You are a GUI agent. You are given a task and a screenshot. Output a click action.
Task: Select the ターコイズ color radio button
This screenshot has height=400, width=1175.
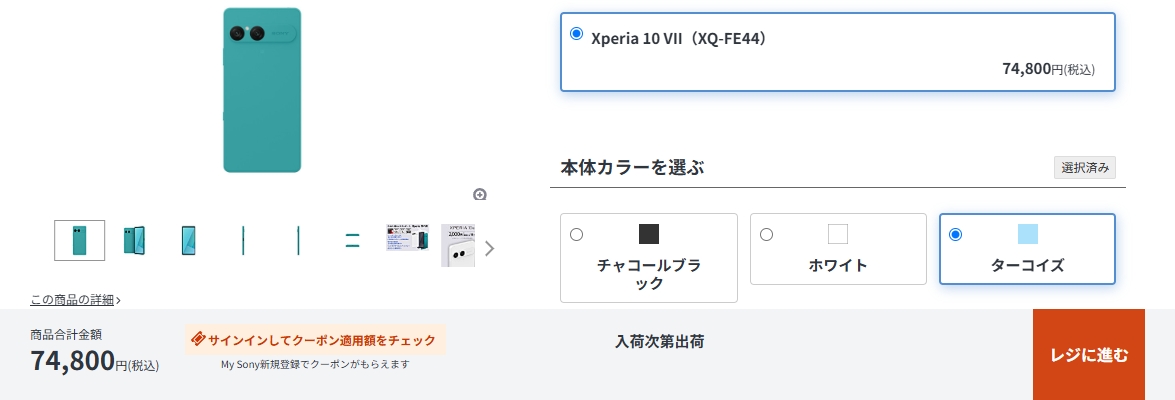955,235
